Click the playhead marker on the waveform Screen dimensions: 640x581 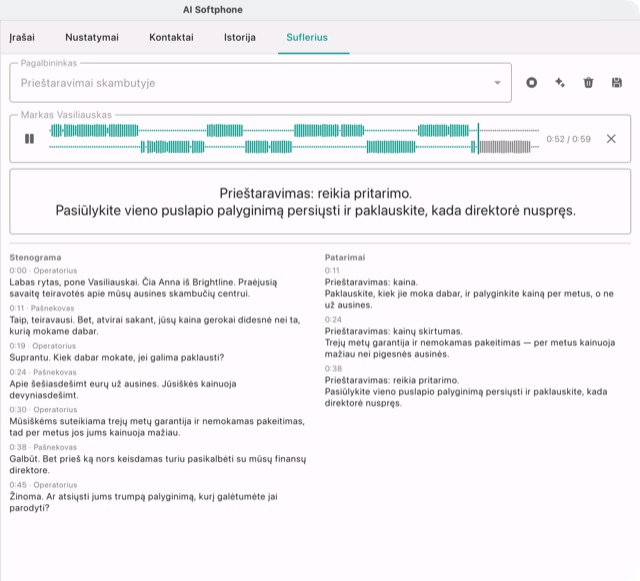478,139
